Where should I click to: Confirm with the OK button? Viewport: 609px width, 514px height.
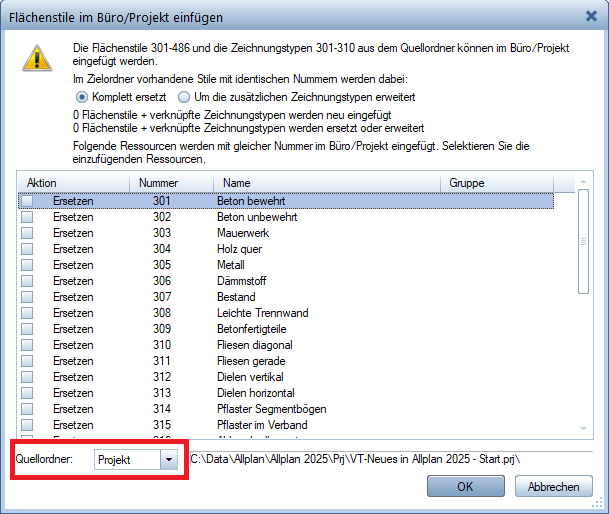(466, 486)
